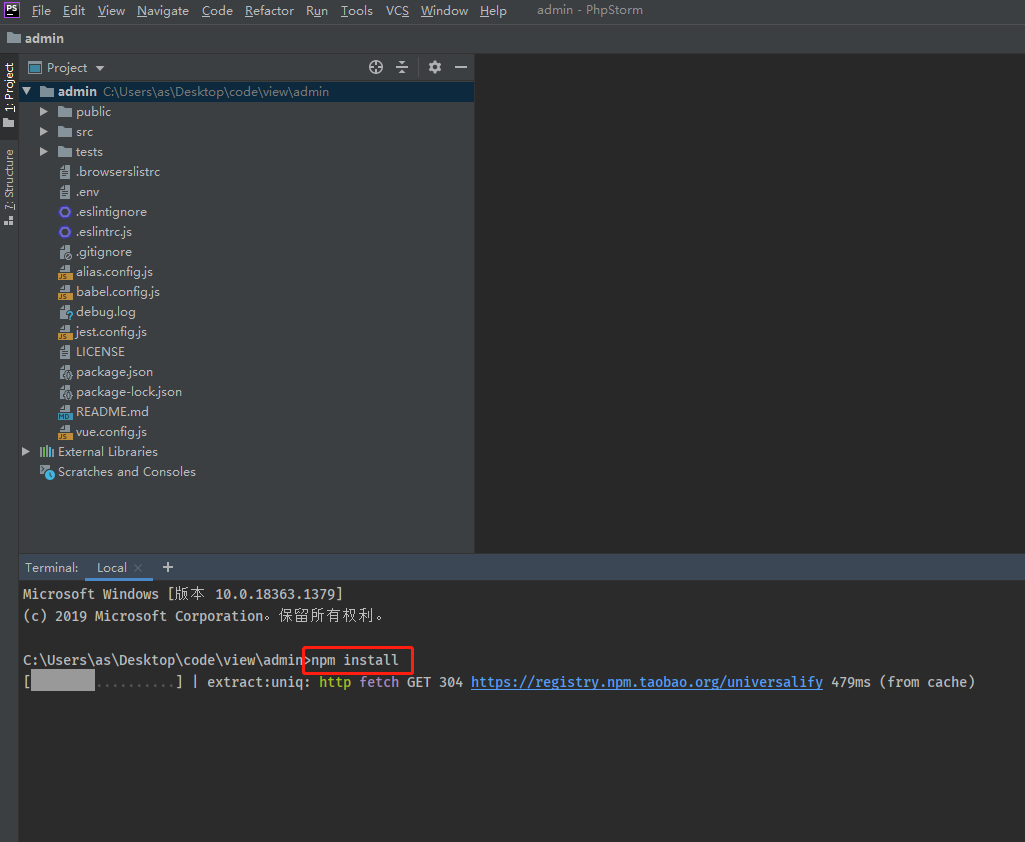Select Scratches and Consoles label
The width and height of the screenshot is (1025, 842).
pyautogui.click(x=127, y=471)
